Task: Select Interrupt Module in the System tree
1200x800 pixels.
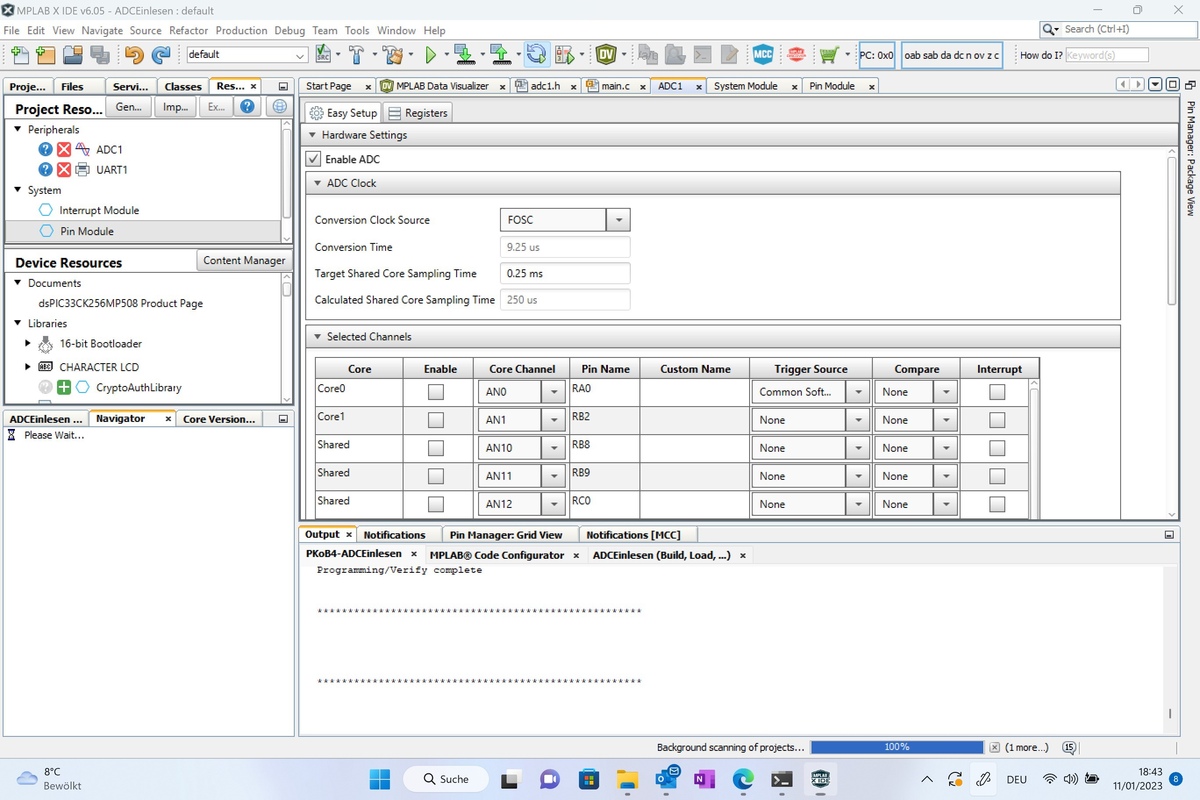Action: tap(99, 210)
